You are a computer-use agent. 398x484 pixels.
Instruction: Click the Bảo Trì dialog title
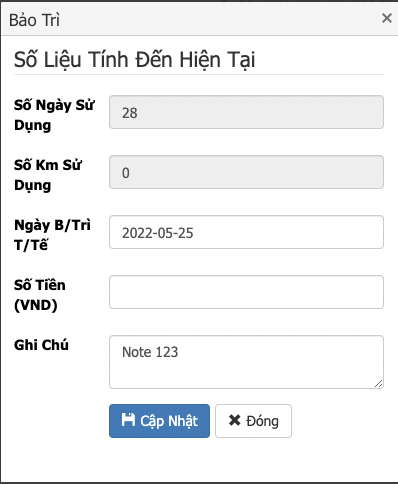34,20
